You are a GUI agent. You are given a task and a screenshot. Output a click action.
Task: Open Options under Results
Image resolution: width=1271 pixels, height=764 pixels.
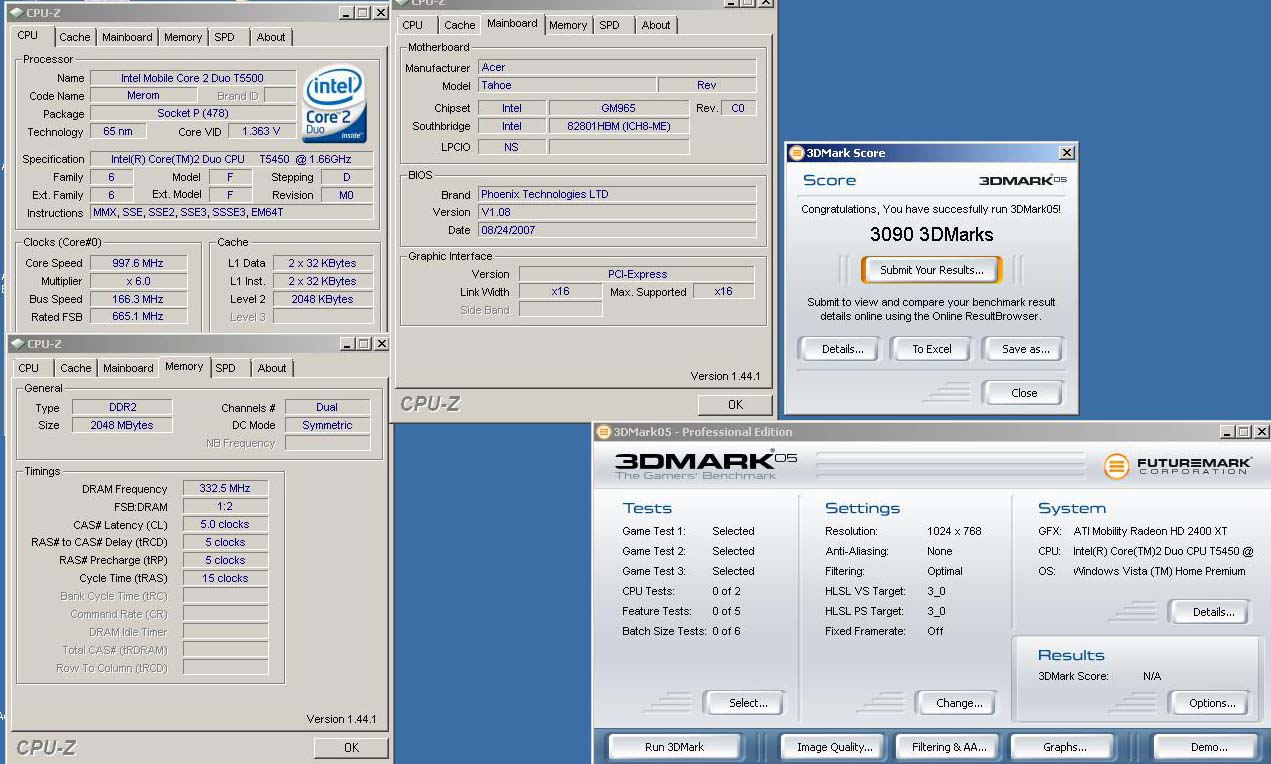tap(1212, 703)
